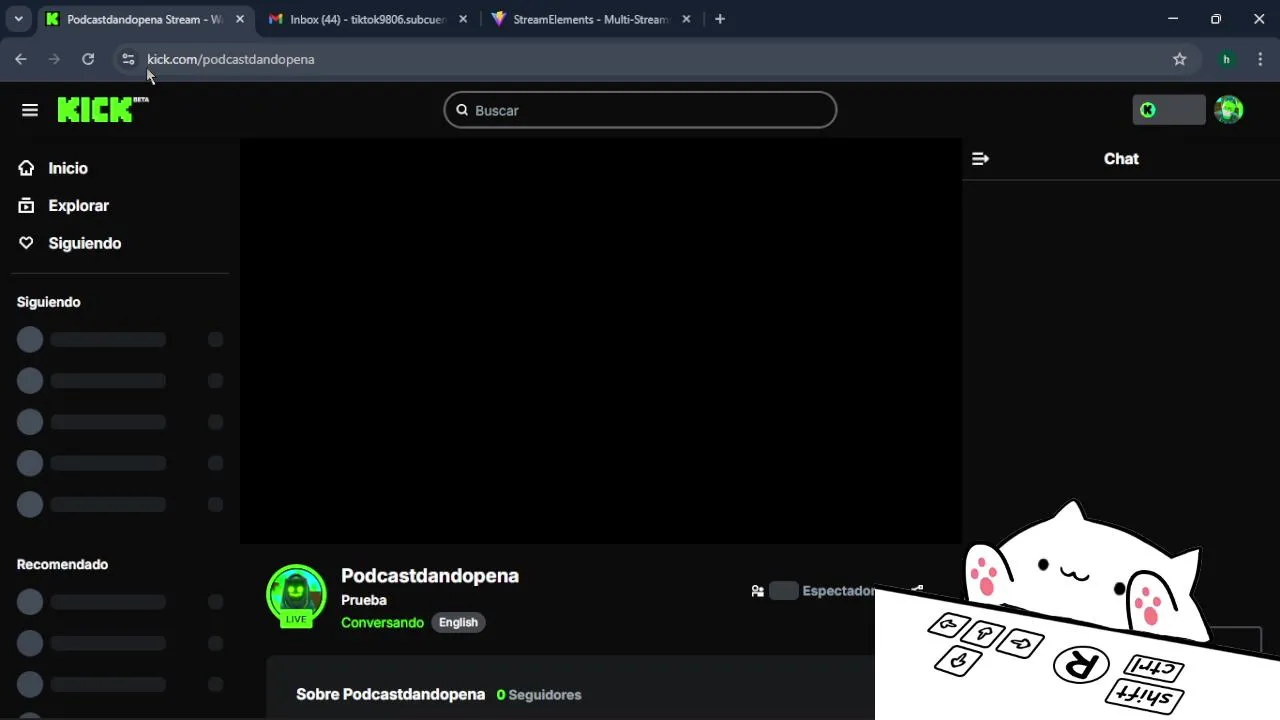Open the tab search dropdown arrow

coord(18,19)
